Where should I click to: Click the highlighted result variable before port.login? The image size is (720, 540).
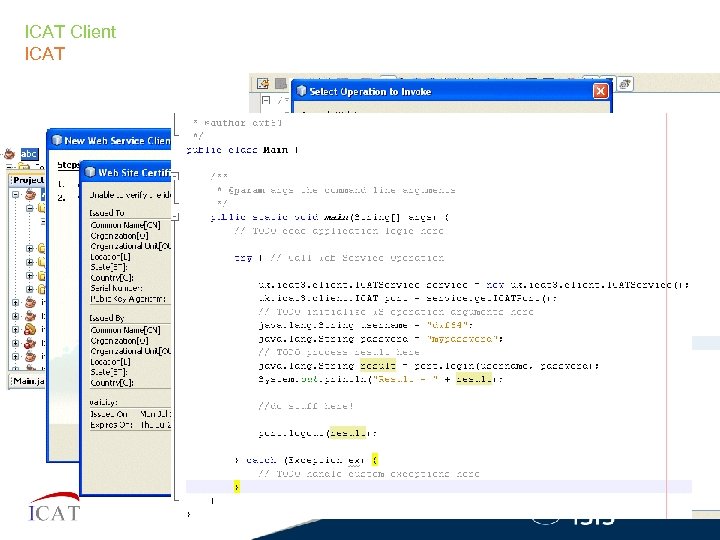[x=377, y=366]
